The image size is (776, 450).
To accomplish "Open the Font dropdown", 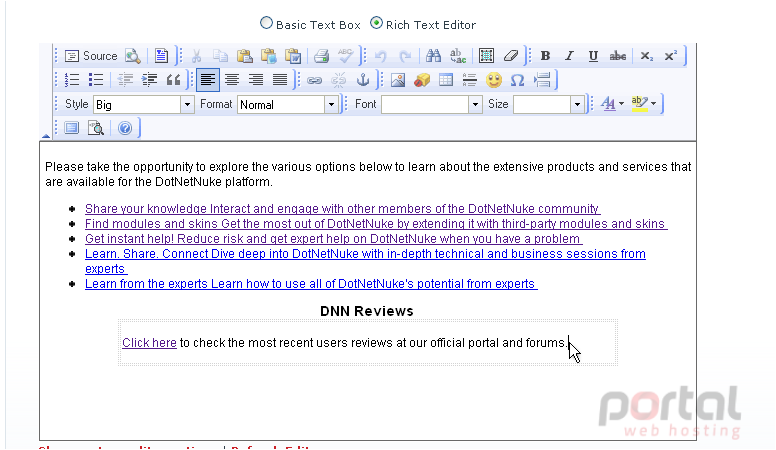I will 432,104.
